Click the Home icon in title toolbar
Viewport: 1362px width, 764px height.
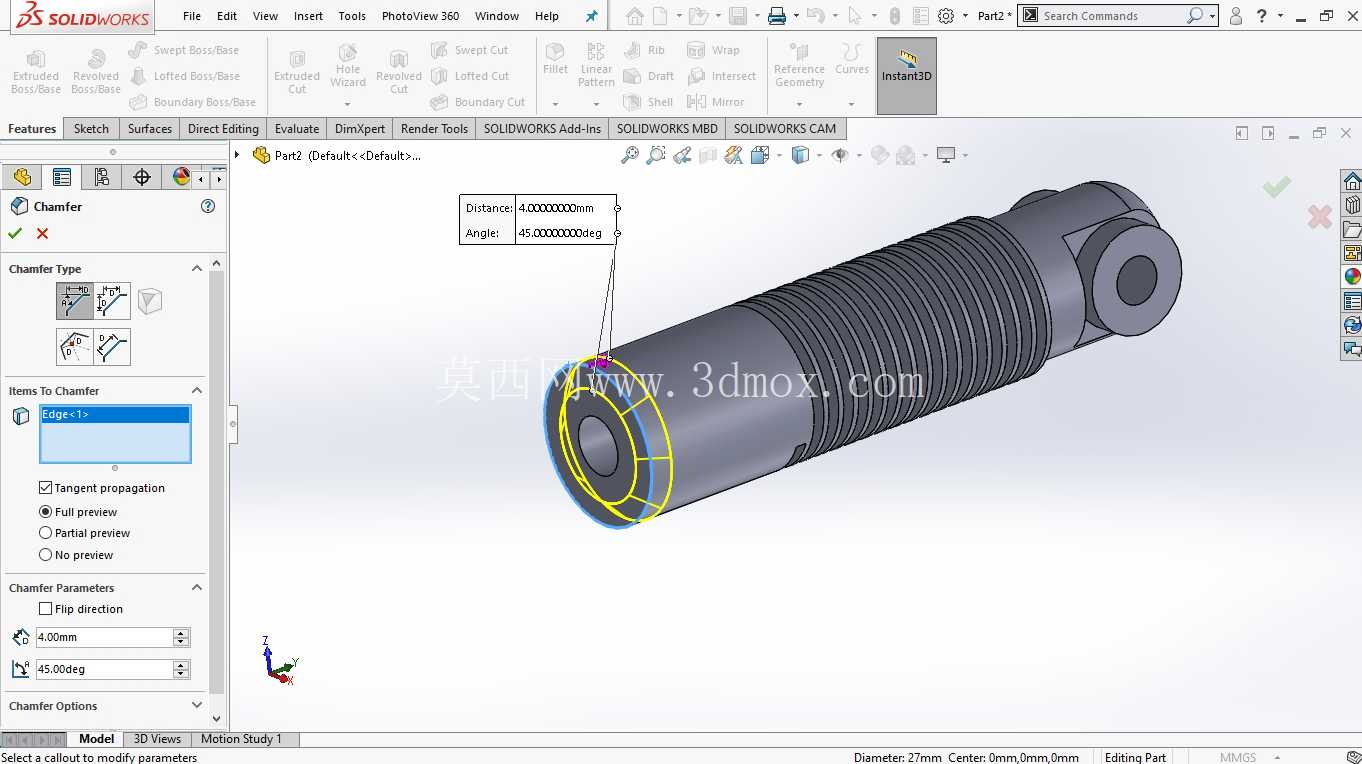(x=634, y=16)
